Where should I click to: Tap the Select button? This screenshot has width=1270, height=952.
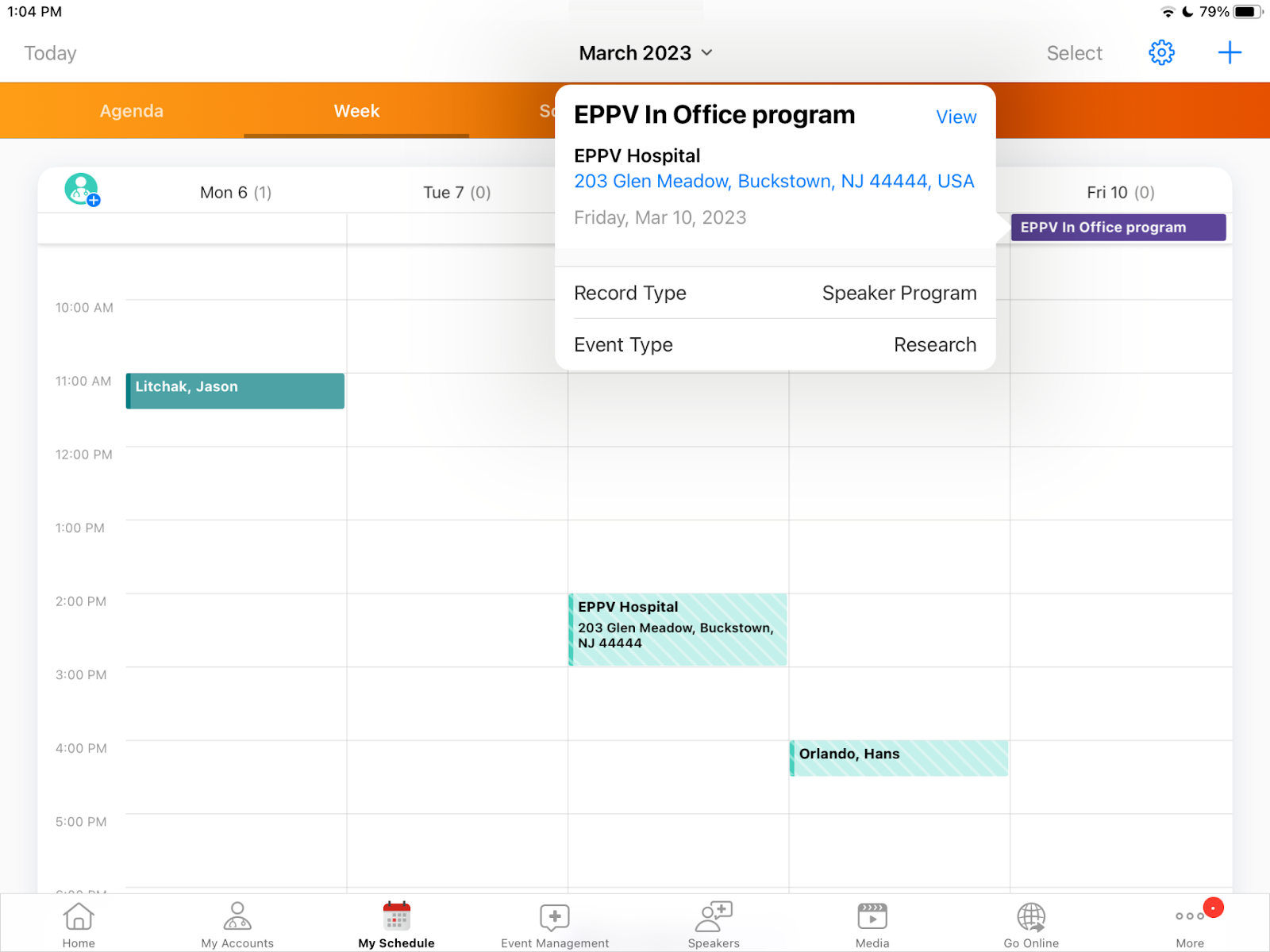1074,53
